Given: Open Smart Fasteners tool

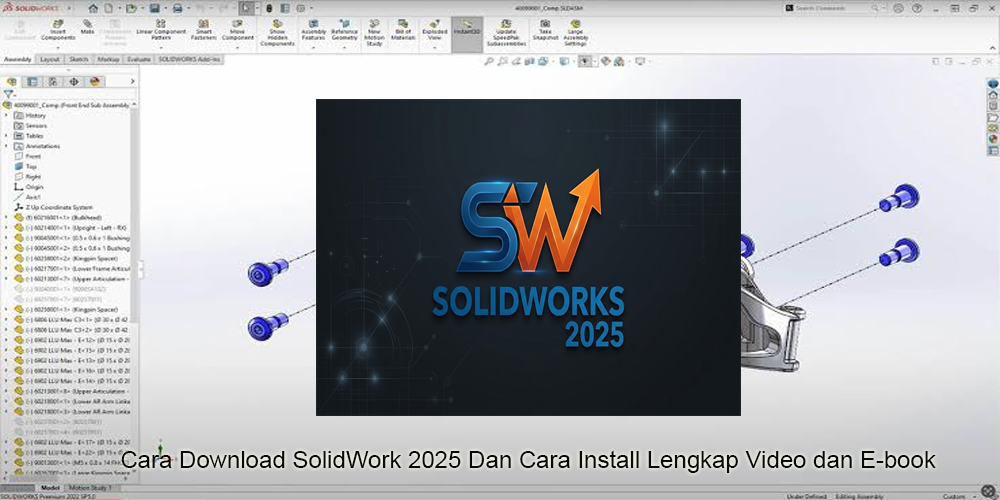Looking at the screenshot, I should pos(203,30).
